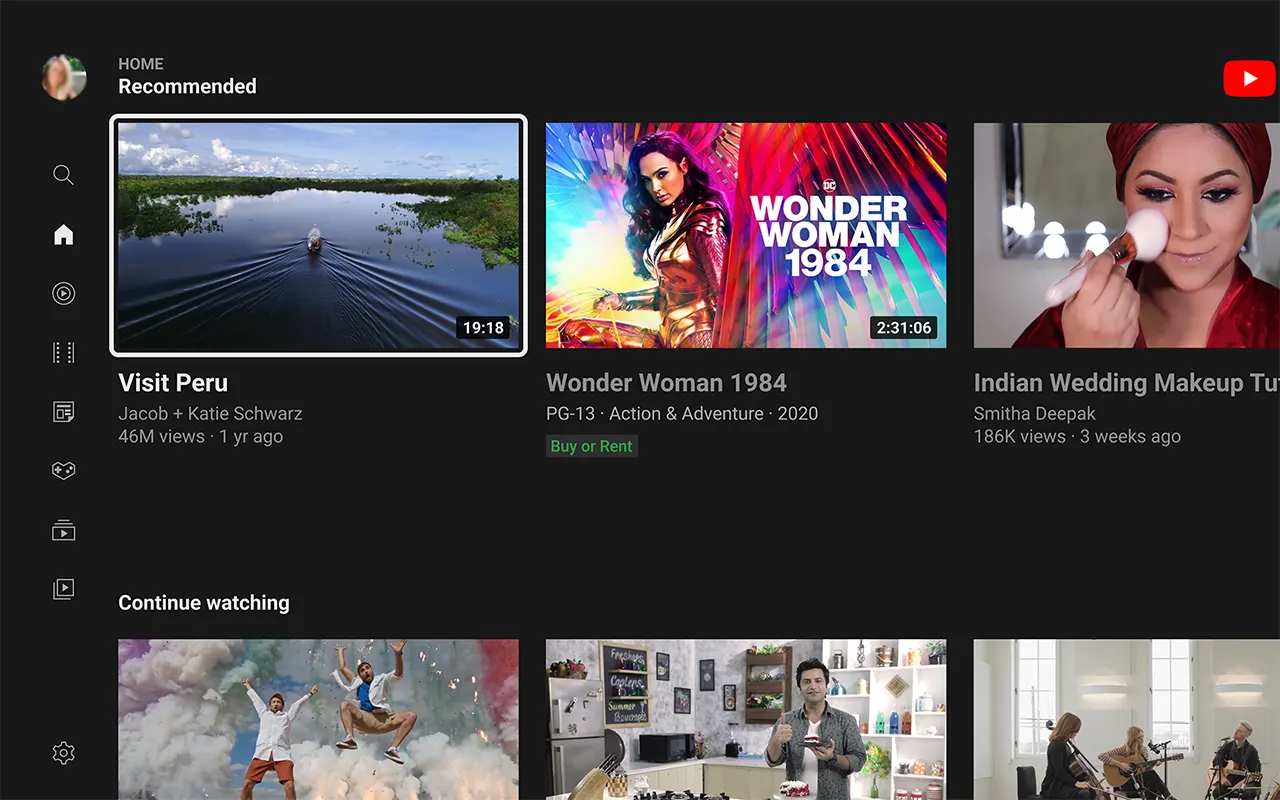
Task: Click the YouTube logo
Action: point(1249,79)
